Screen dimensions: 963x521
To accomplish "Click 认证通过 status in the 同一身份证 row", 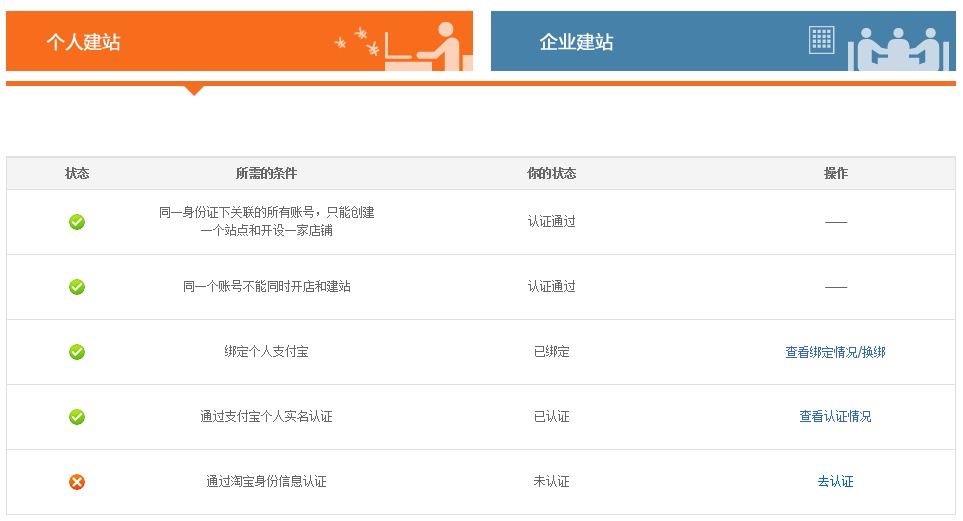I will (552, 221).
